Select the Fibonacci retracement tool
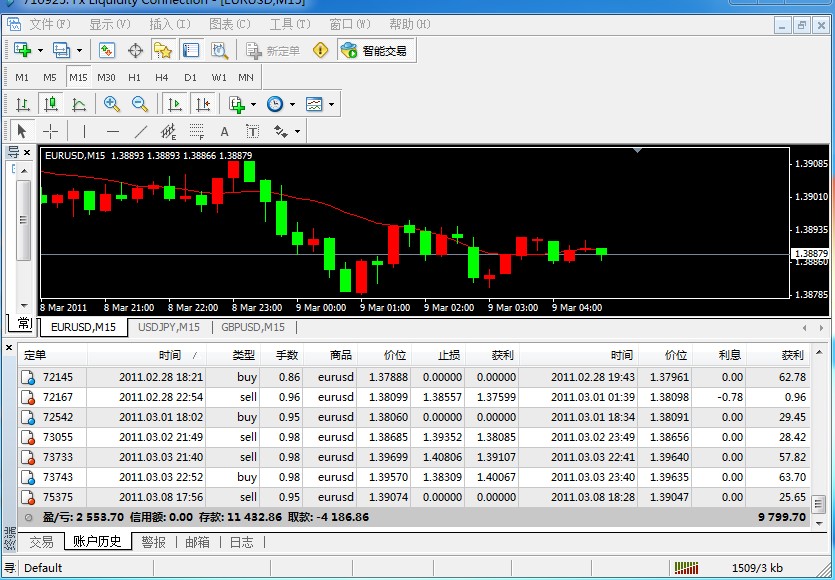 click(197, 131)
